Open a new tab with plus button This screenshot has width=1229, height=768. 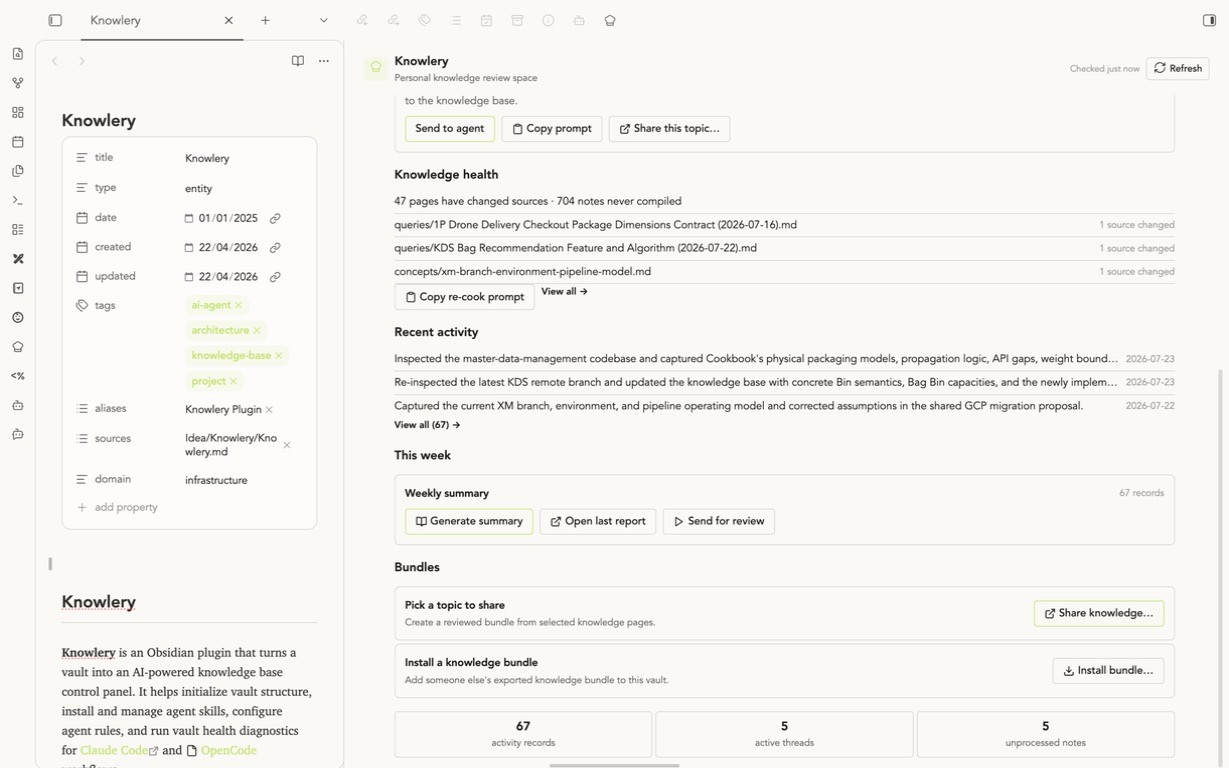265,20
